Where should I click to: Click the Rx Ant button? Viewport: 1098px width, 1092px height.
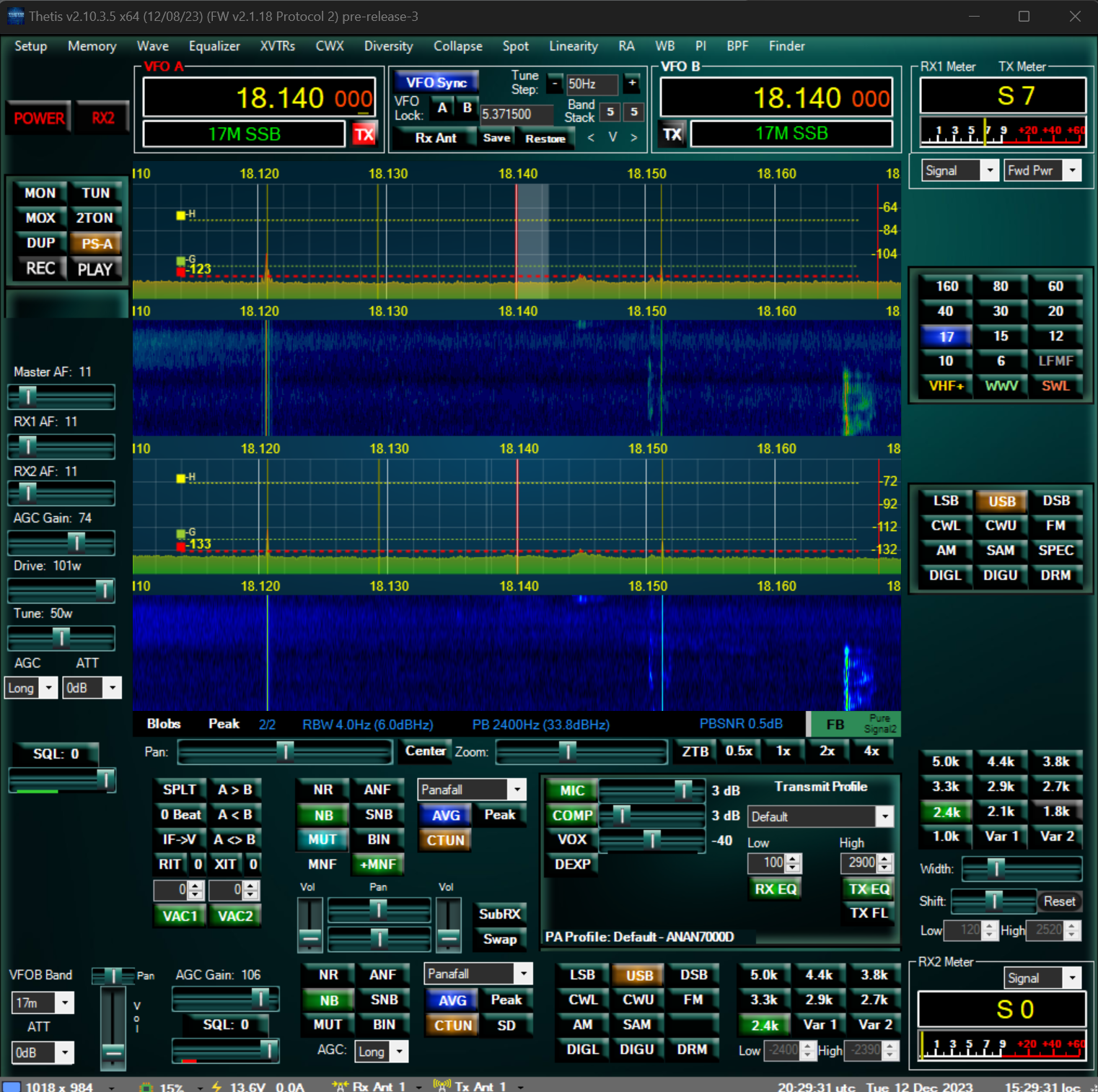click(x=436, y=137)
